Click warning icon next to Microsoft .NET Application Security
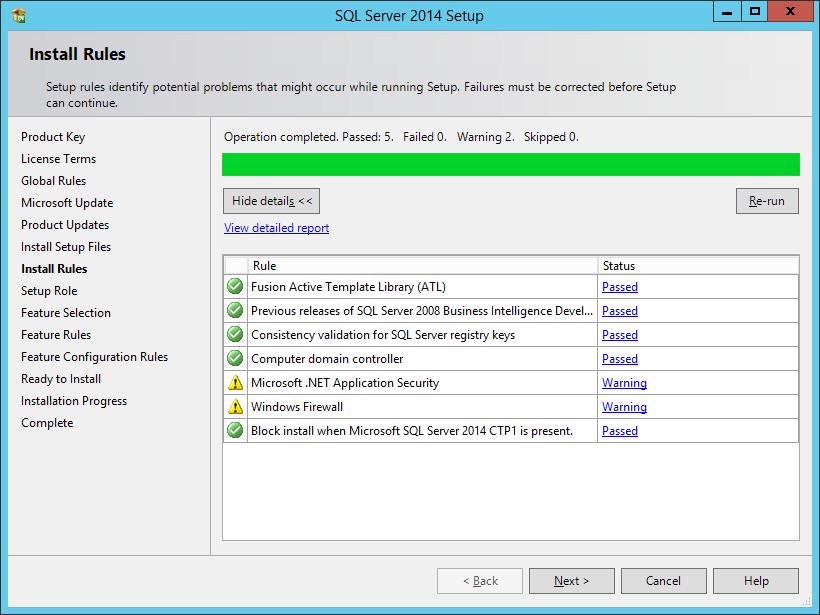The width and height of the screenshot is (820, 615). [235, 383]
